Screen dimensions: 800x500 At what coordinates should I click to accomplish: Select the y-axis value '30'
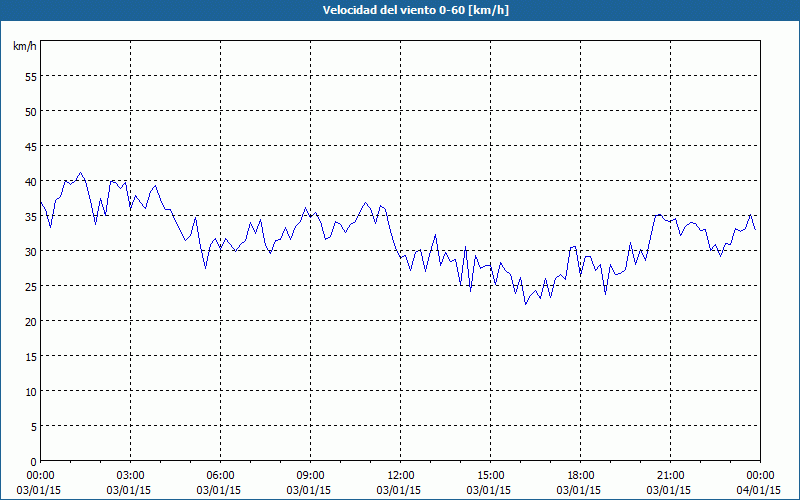(x=31, y=253)
